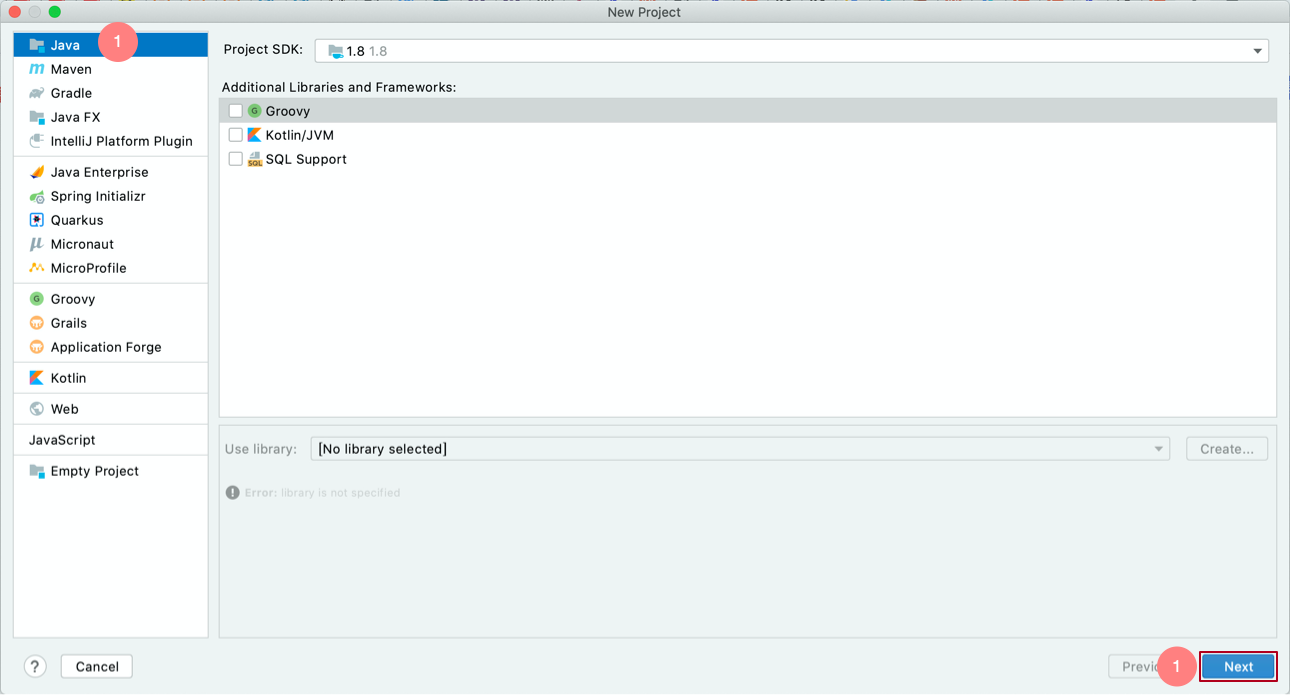Open the Spring Initializr generator icon
This screenshot has width=1290, height=695.
(x=37, y=196)
